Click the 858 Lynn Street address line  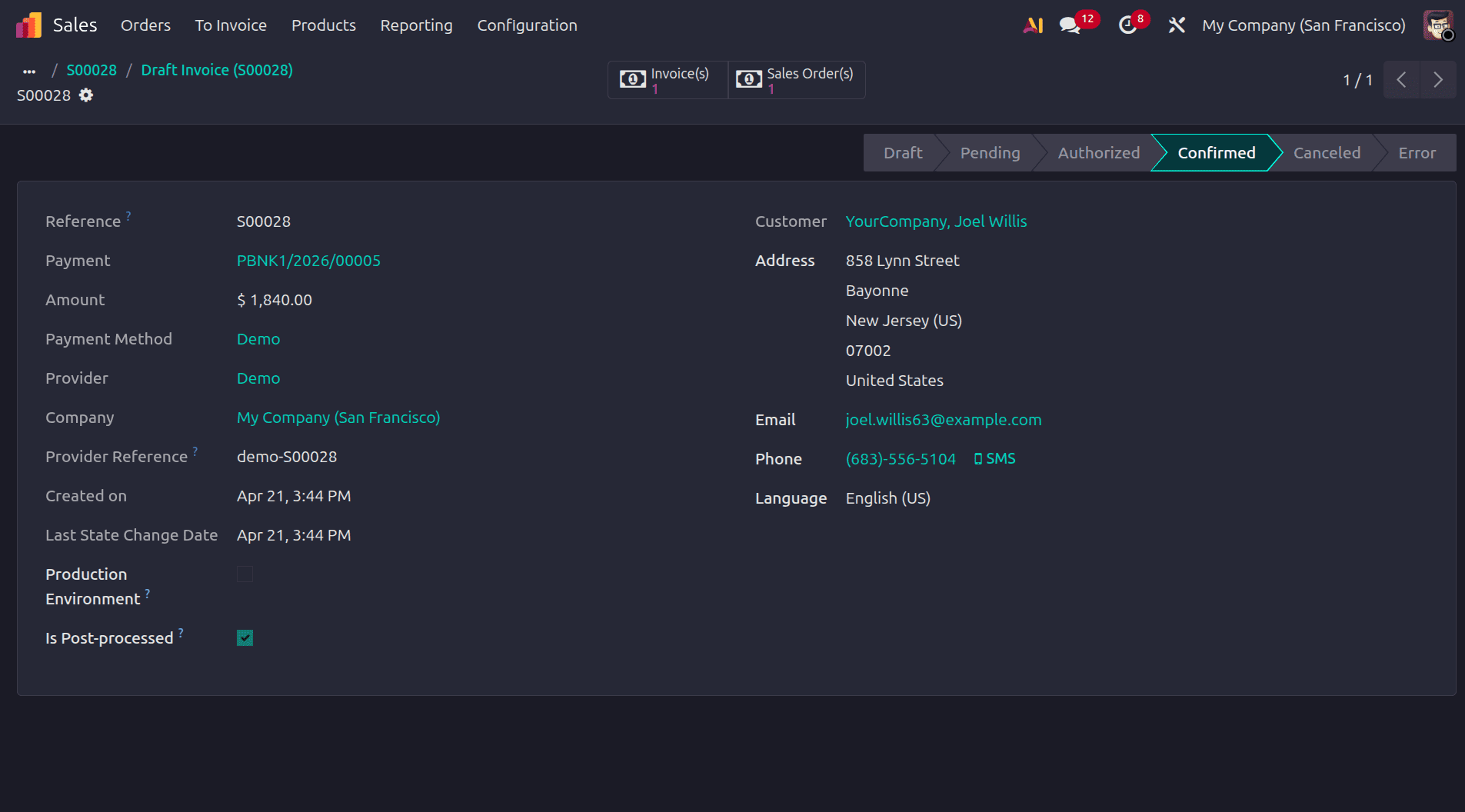pyautogui.click(x=903, y=261)
